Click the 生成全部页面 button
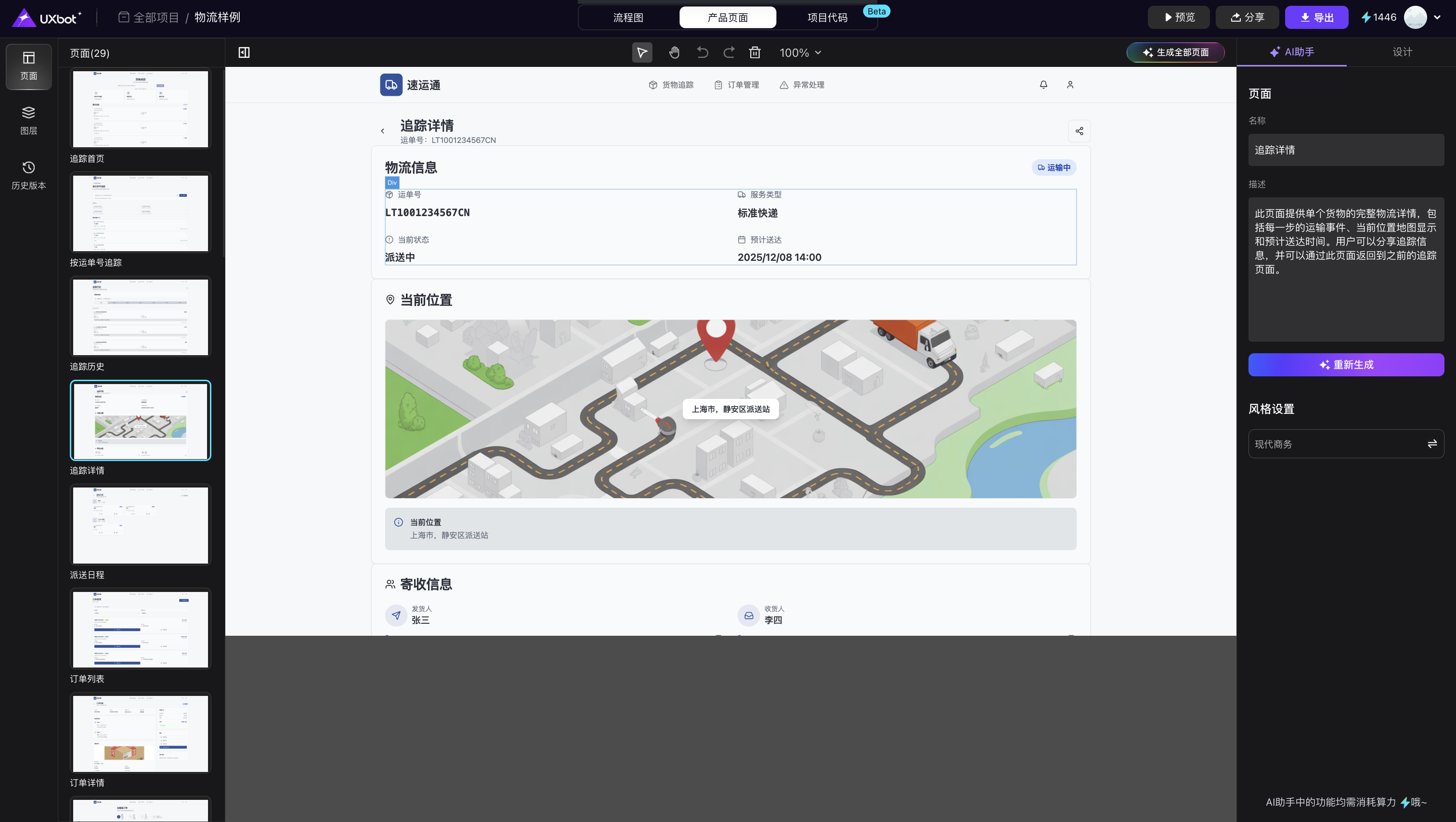Image resolution: width=1456 pixels, height=822 pixels. pos(1175,52)
